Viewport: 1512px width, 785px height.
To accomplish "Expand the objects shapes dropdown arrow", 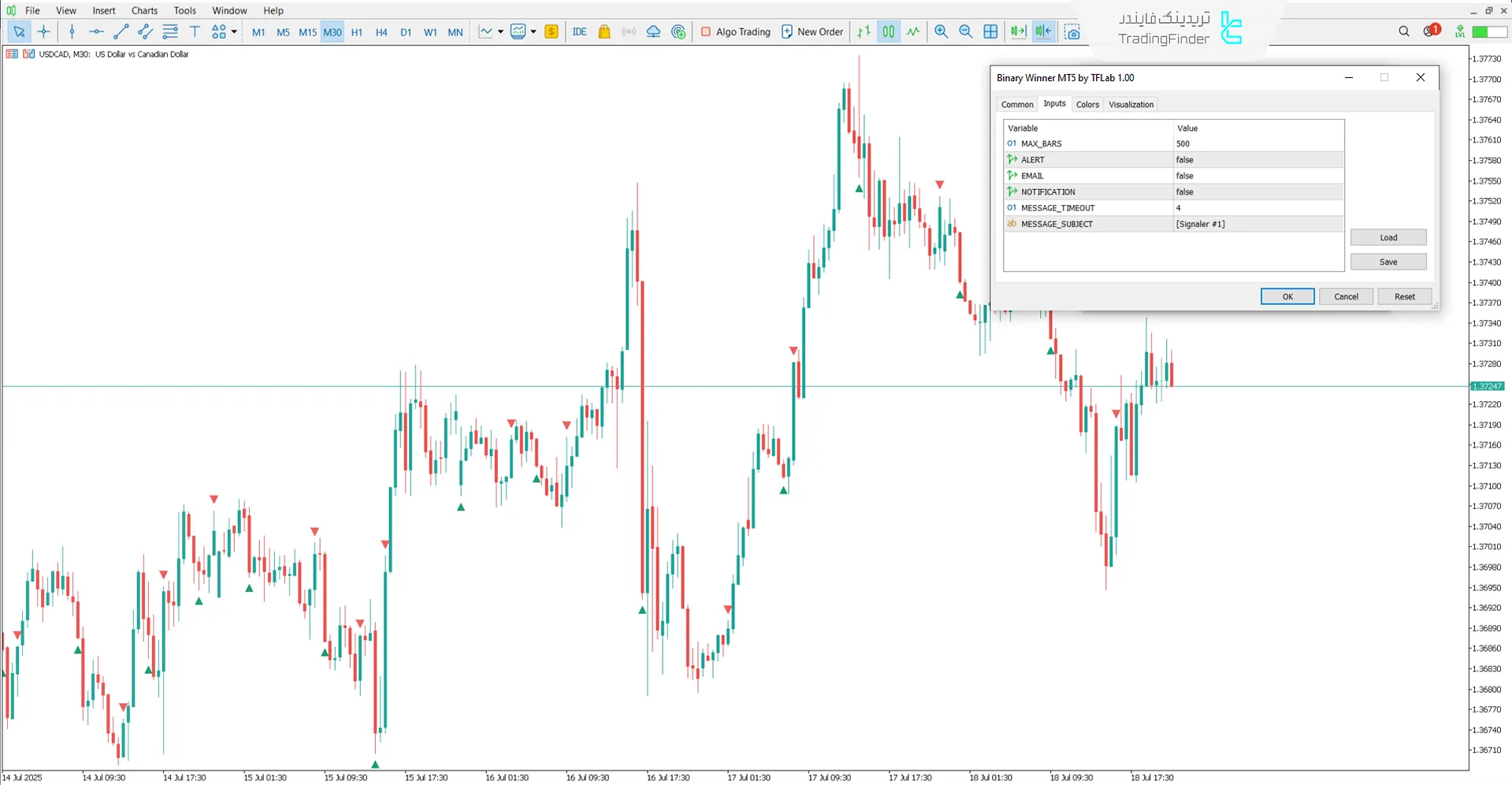I will (234, 32).
